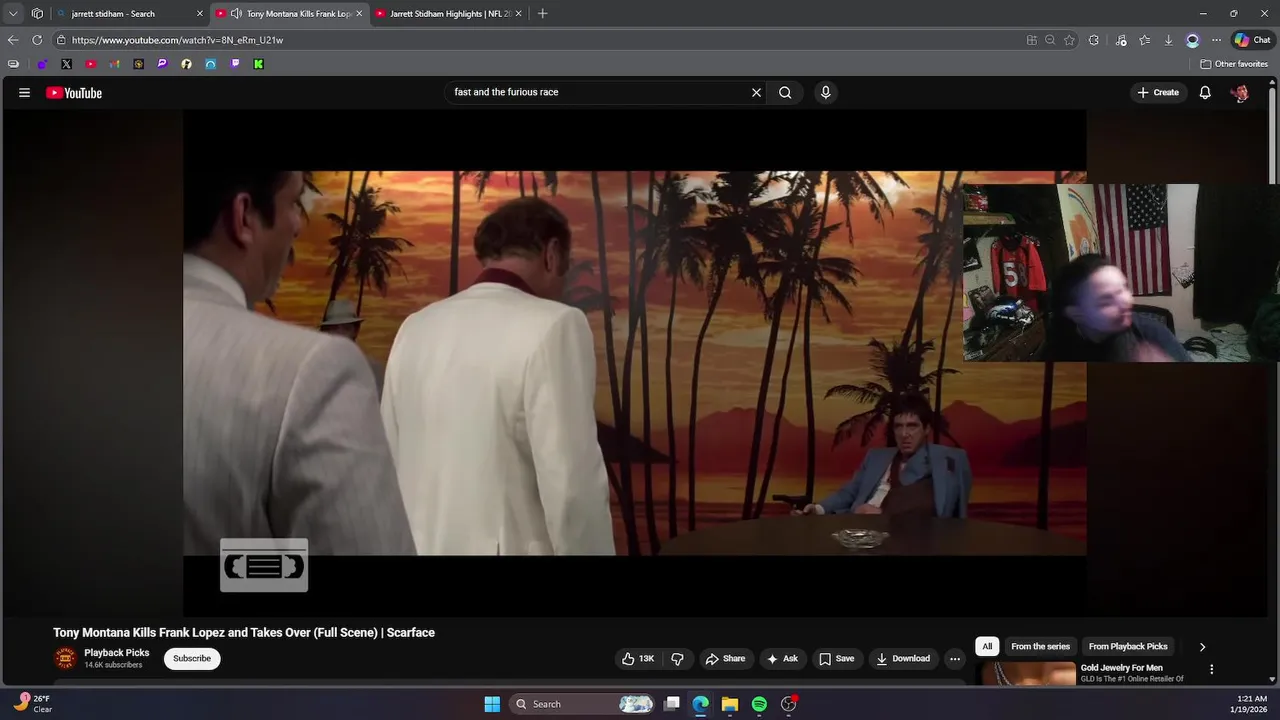
Task: Open the Playback Picks channel name link
Action: pos(117,653)
